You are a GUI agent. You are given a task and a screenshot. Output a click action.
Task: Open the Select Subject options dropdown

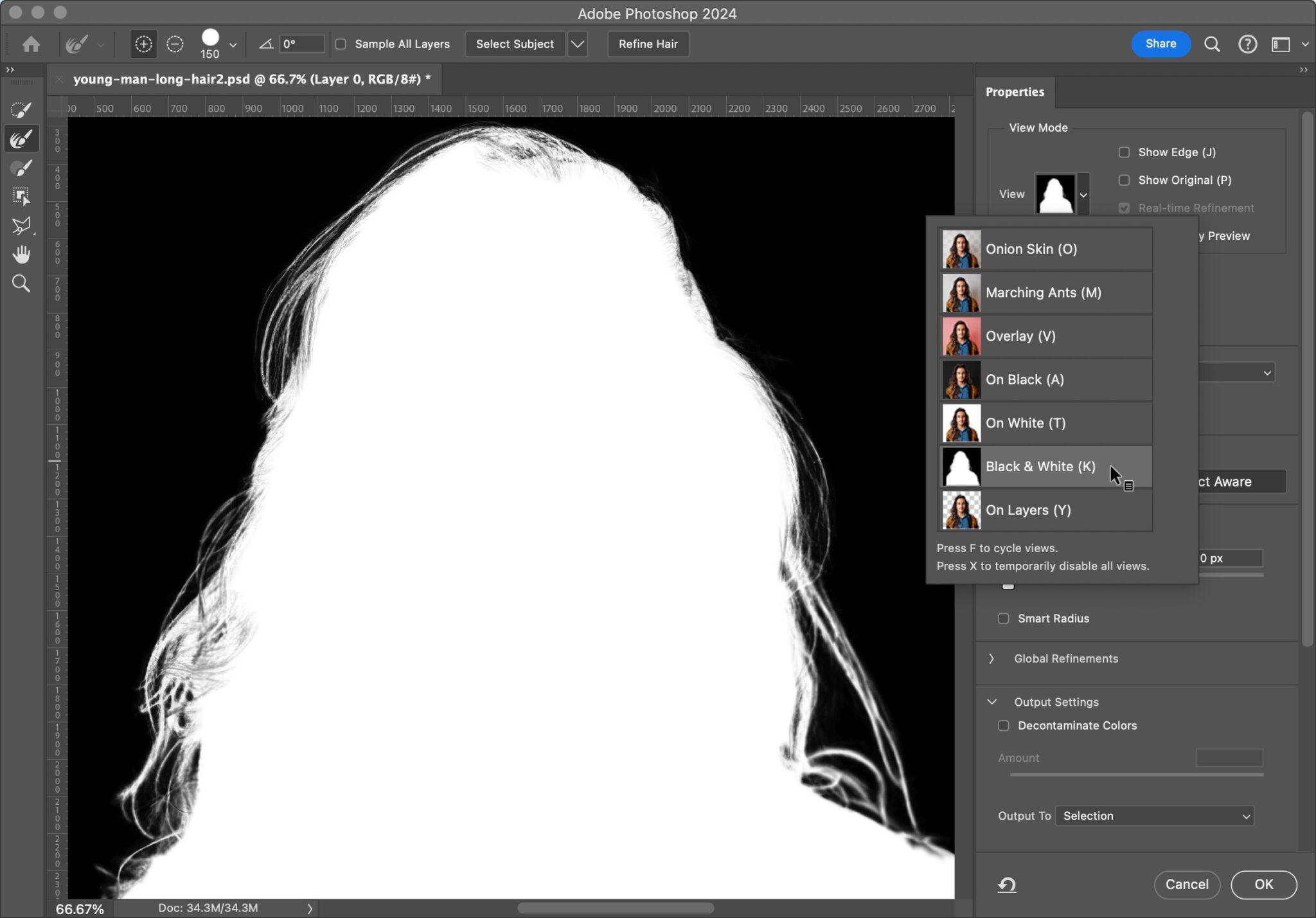click(576, 44)
